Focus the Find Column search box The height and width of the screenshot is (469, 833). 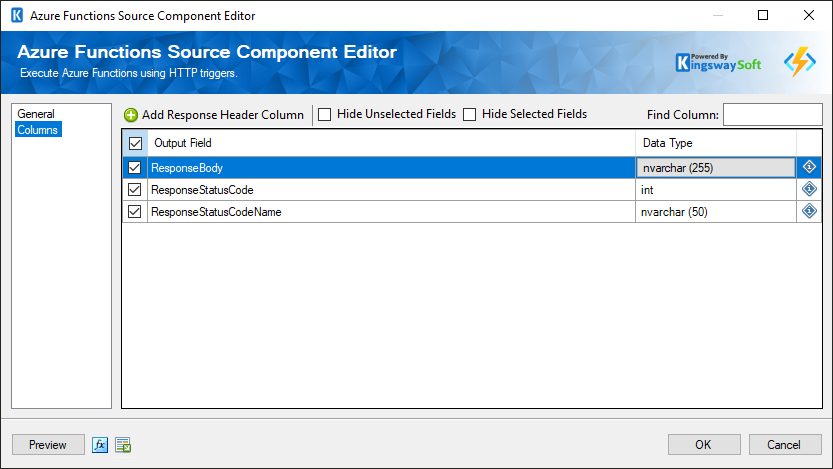(x=772, y=114)
